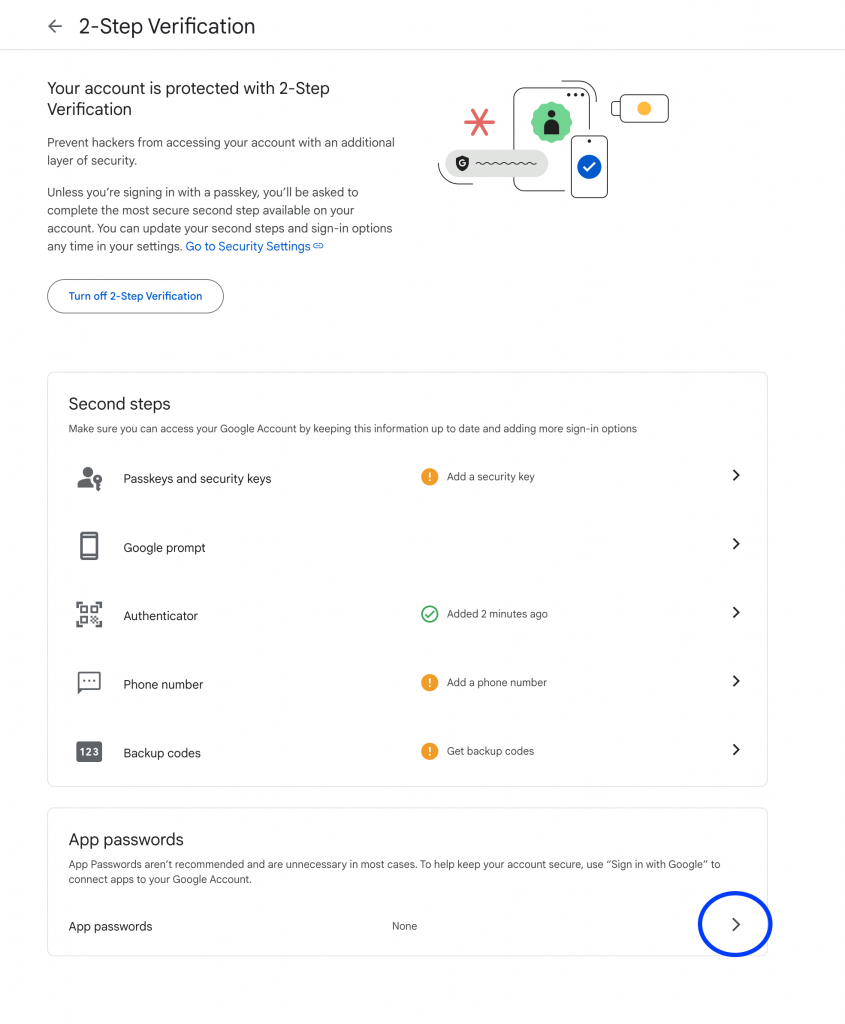This screenshot has width=845, height=1024.
Task: Click orange warning icon beside Add a security key
Action: (430, 477)
